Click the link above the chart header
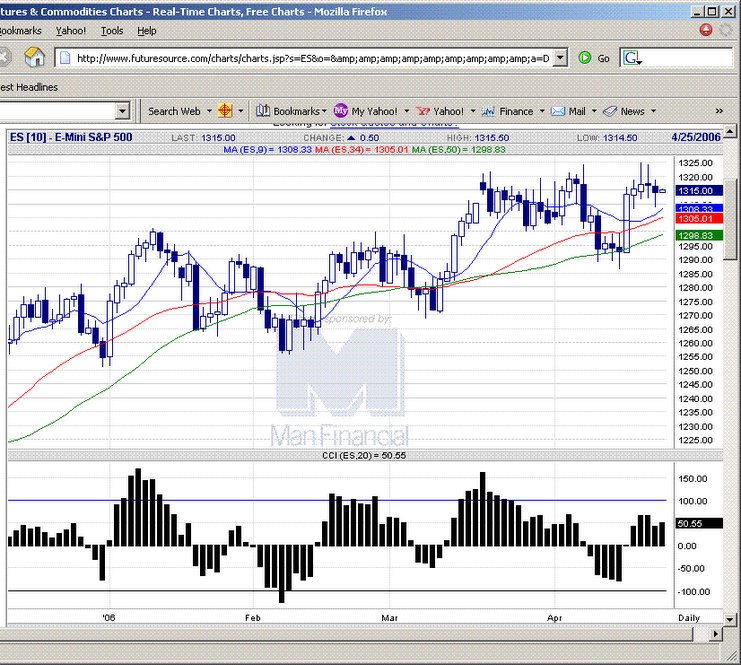Viewport: 741px width, 665px height. (x=394, y=124)
